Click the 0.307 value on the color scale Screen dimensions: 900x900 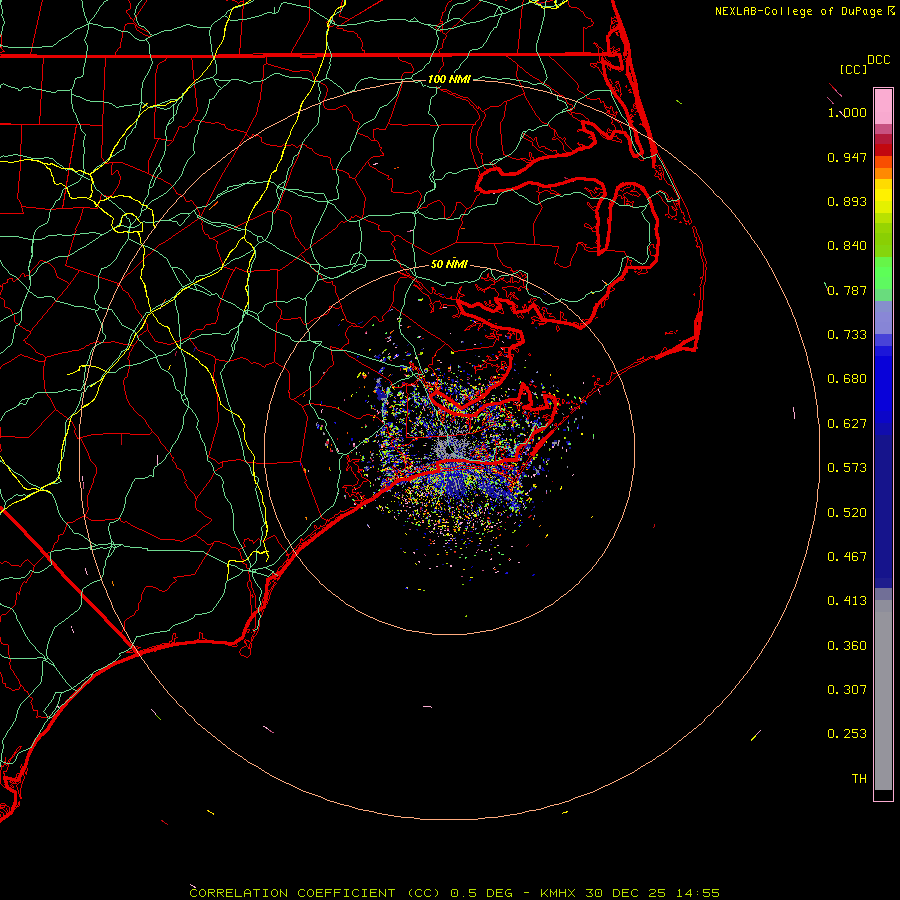tap(847, 690)
